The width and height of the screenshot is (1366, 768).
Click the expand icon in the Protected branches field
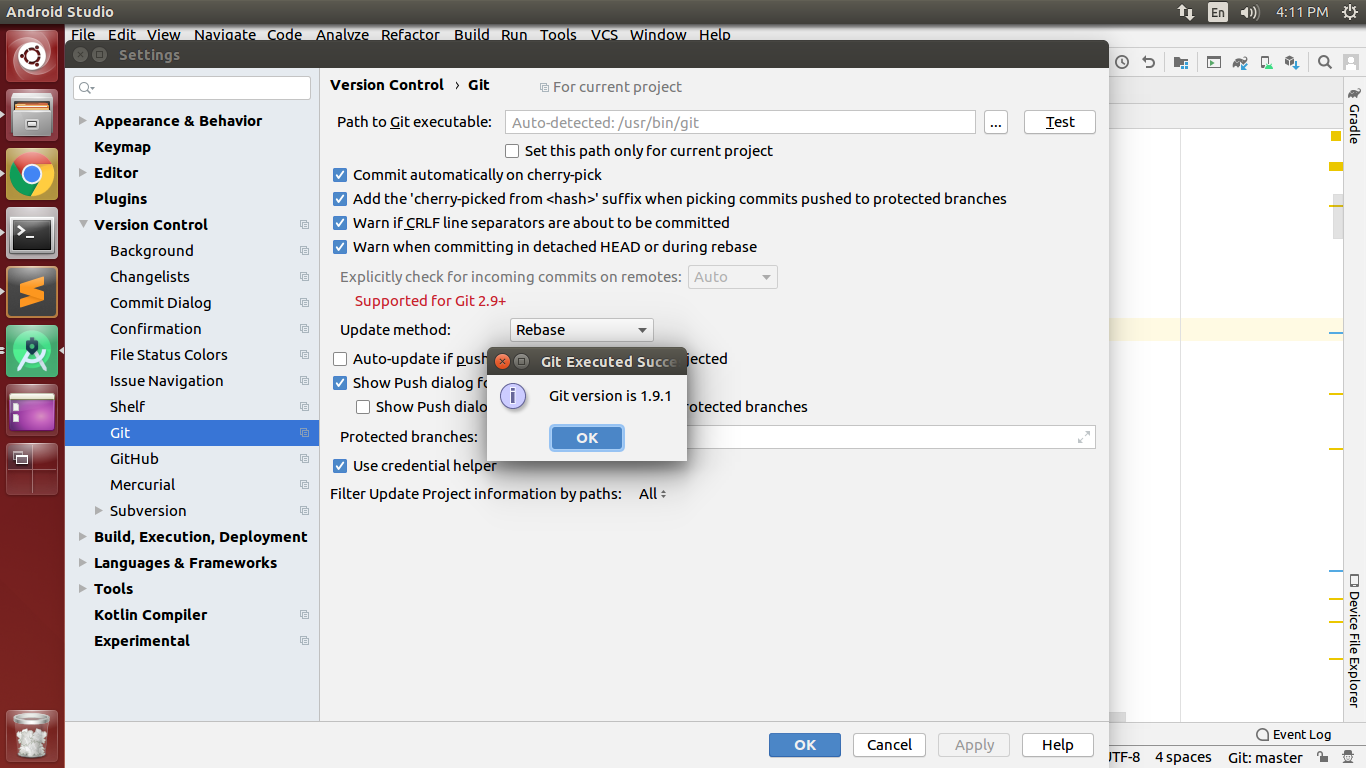point(1084,437)
